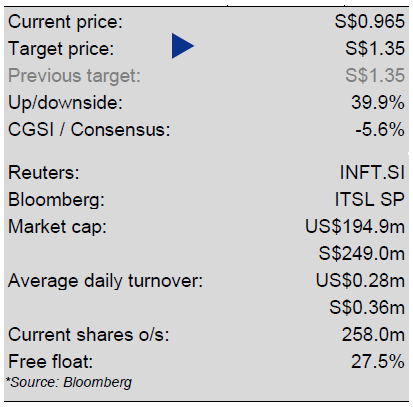Click the 27.5% free float value
This screenshot has height=407, width=413.
click(378, 361)
